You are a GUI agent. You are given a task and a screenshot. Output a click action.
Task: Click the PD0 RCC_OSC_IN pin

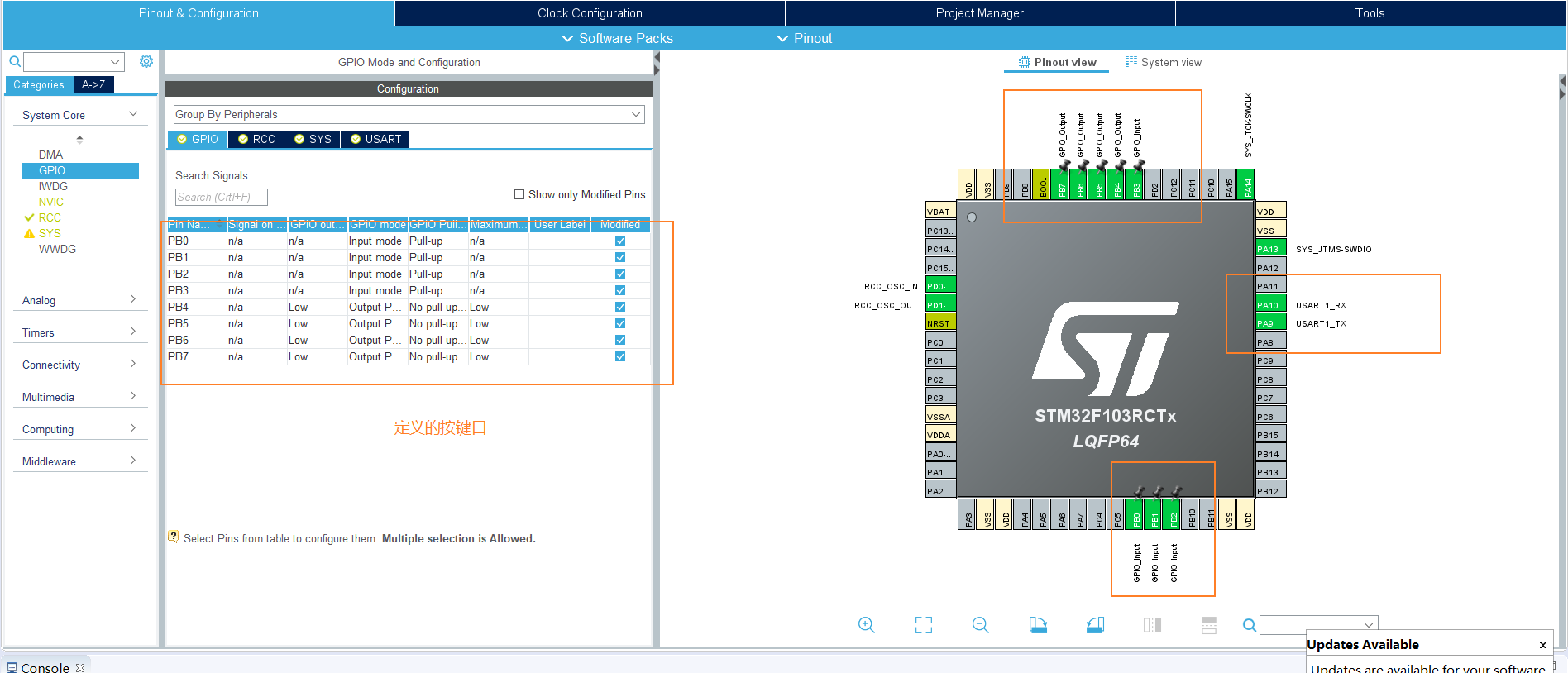pos(941,286)
